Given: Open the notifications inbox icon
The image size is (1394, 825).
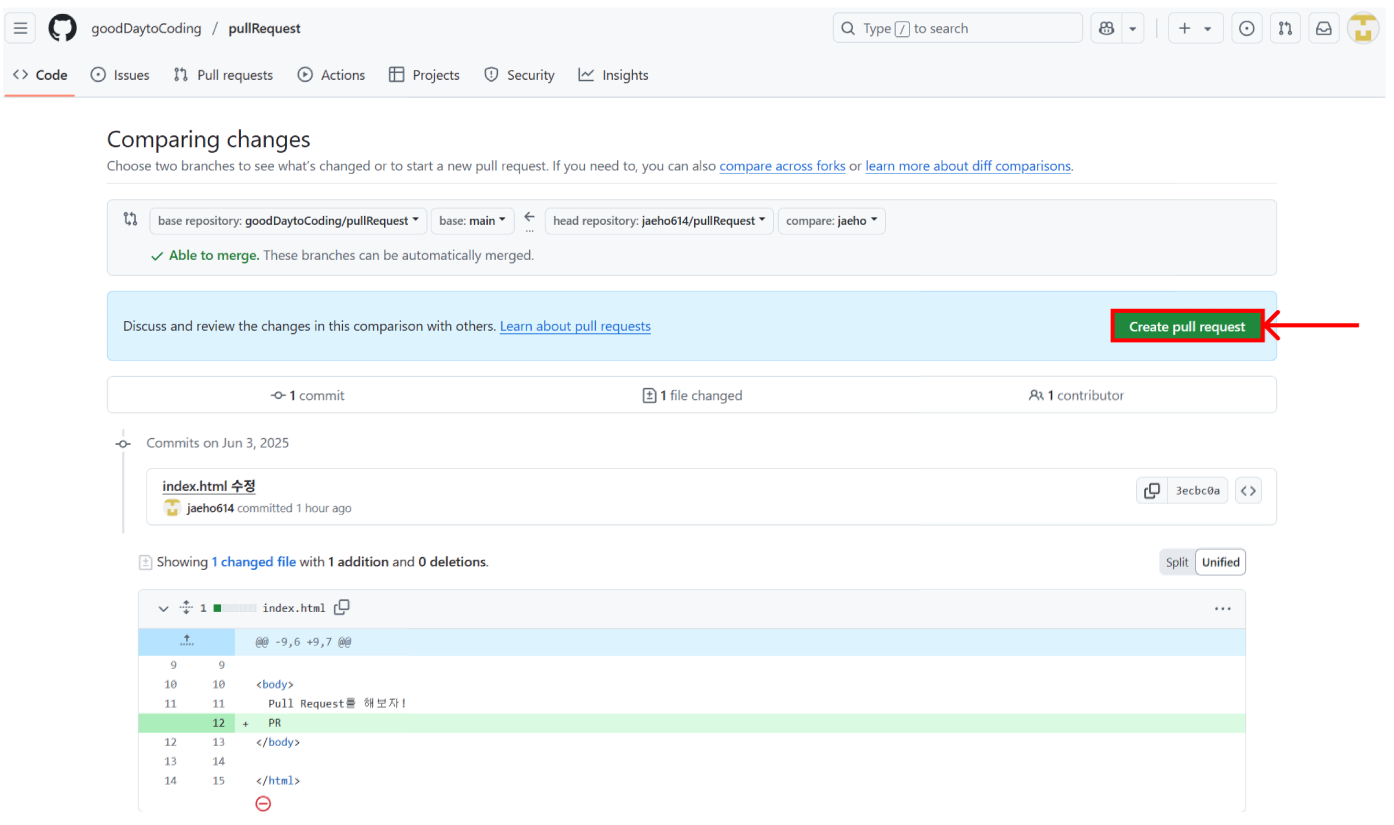Looking at the screenshot, I should coord(1323,28).
